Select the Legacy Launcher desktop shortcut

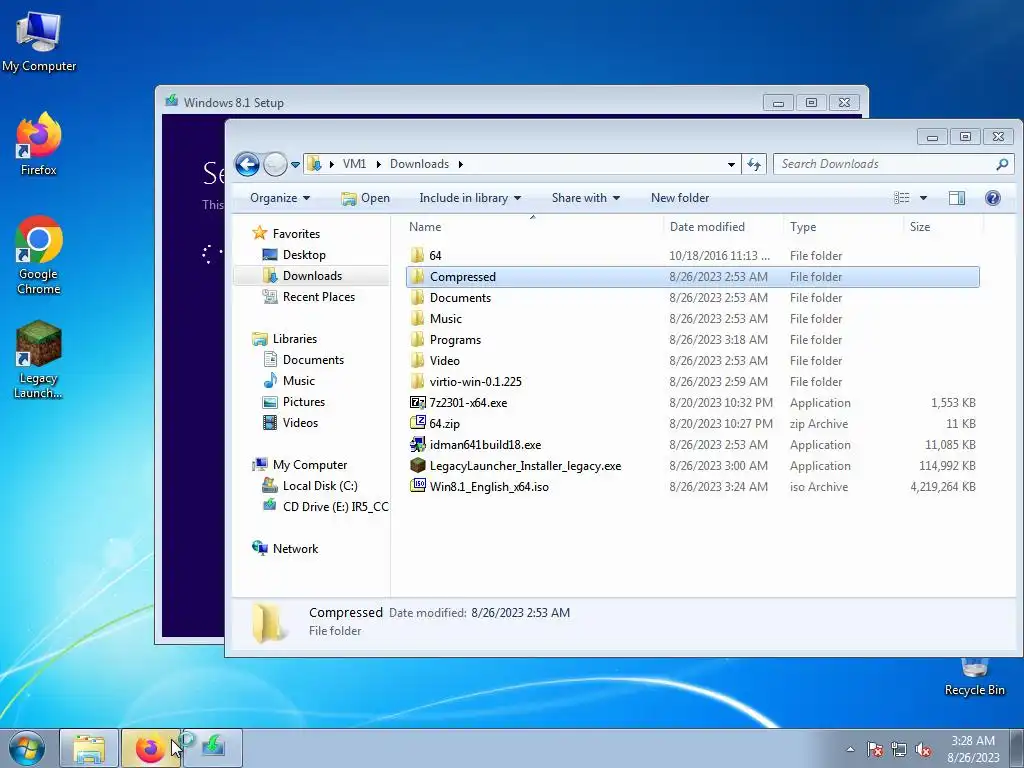pos(39,359)
